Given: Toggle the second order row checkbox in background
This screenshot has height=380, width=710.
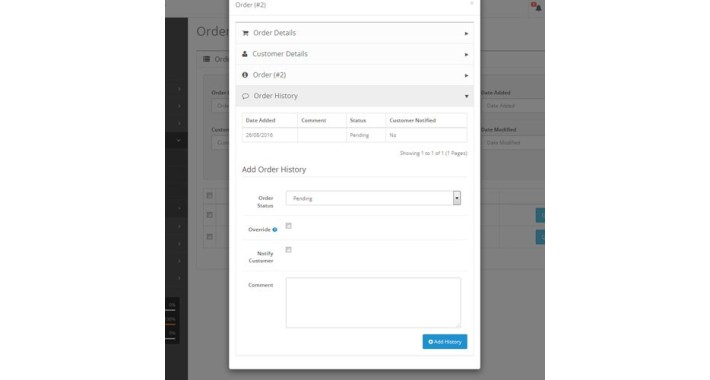Looking at the screenshot, I should pyautogui.click(x=209, y=236).
